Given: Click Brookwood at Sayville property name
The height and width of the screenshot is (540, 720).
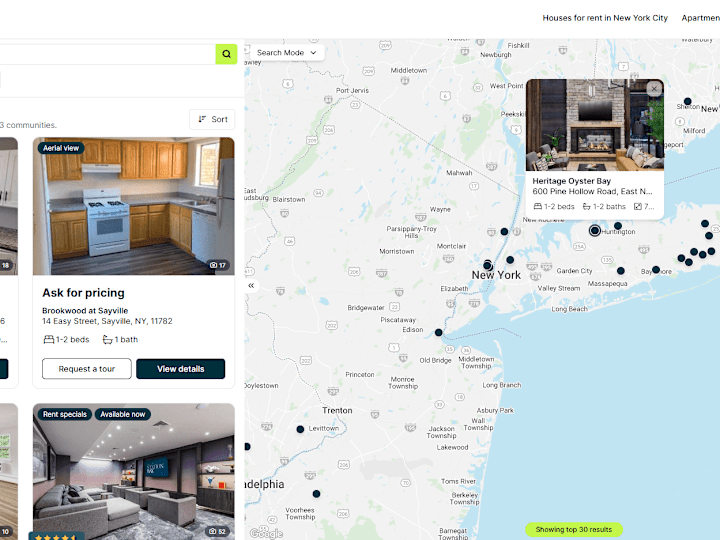Looking at the screenshot, I should tap(85, 310).
